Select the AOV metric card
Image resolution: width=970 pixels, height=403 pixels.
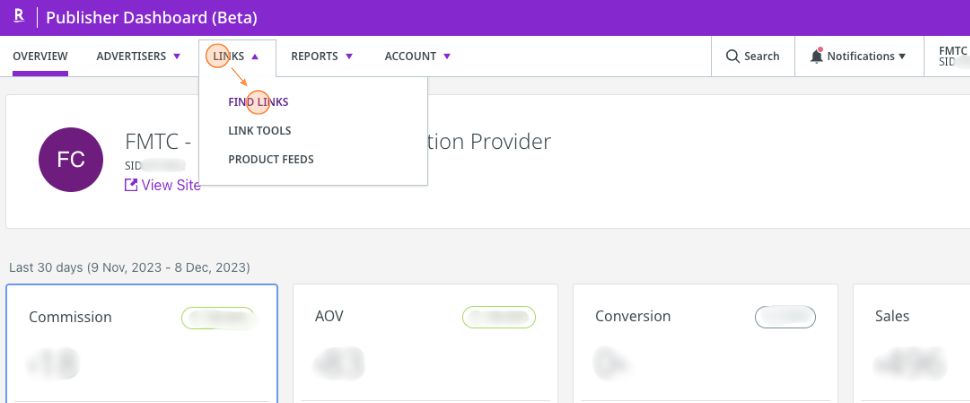pyautogui.click(x=425, y=343)
